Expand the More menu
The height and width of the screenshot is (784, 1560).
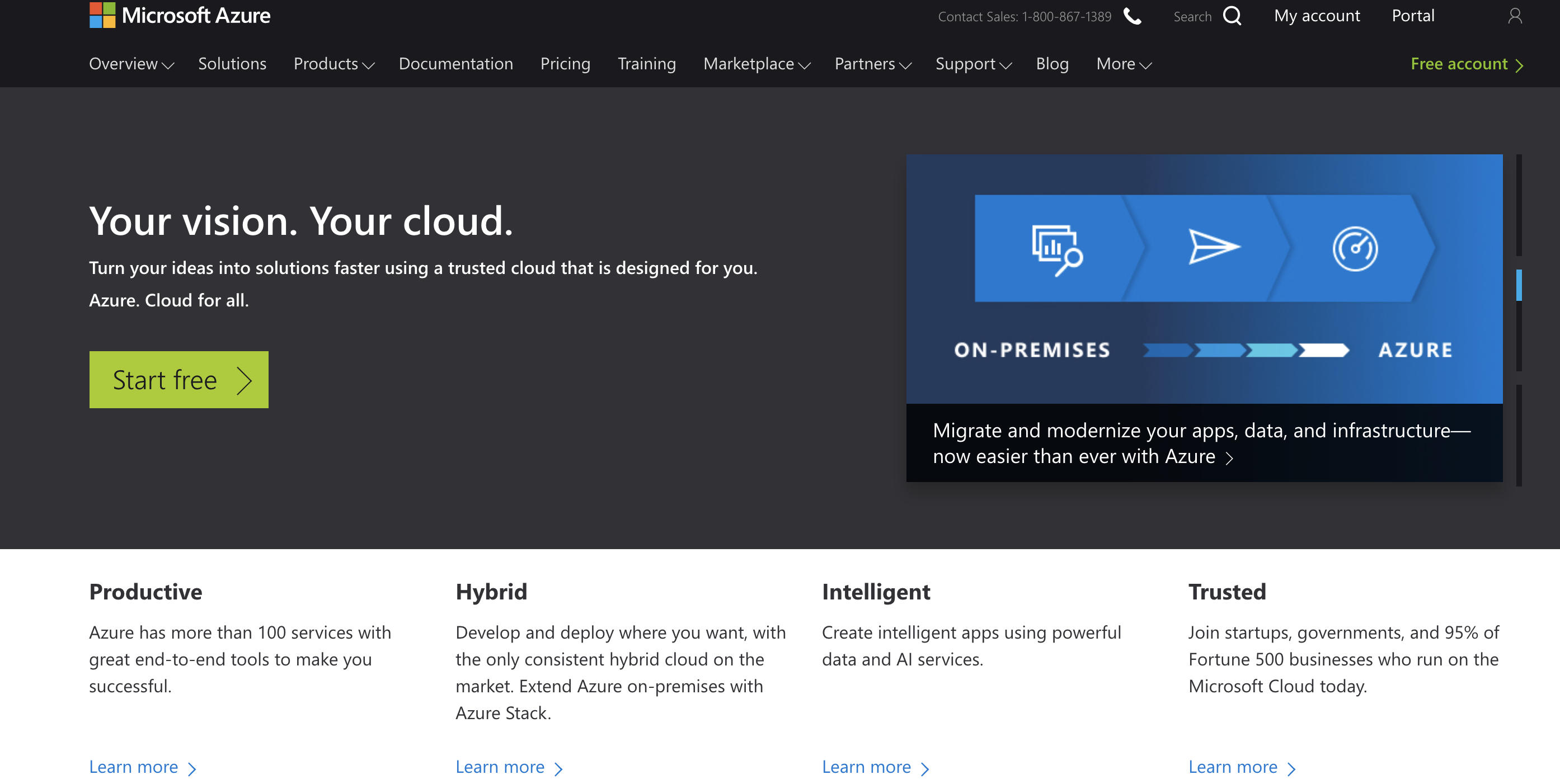pos(1123,64)
